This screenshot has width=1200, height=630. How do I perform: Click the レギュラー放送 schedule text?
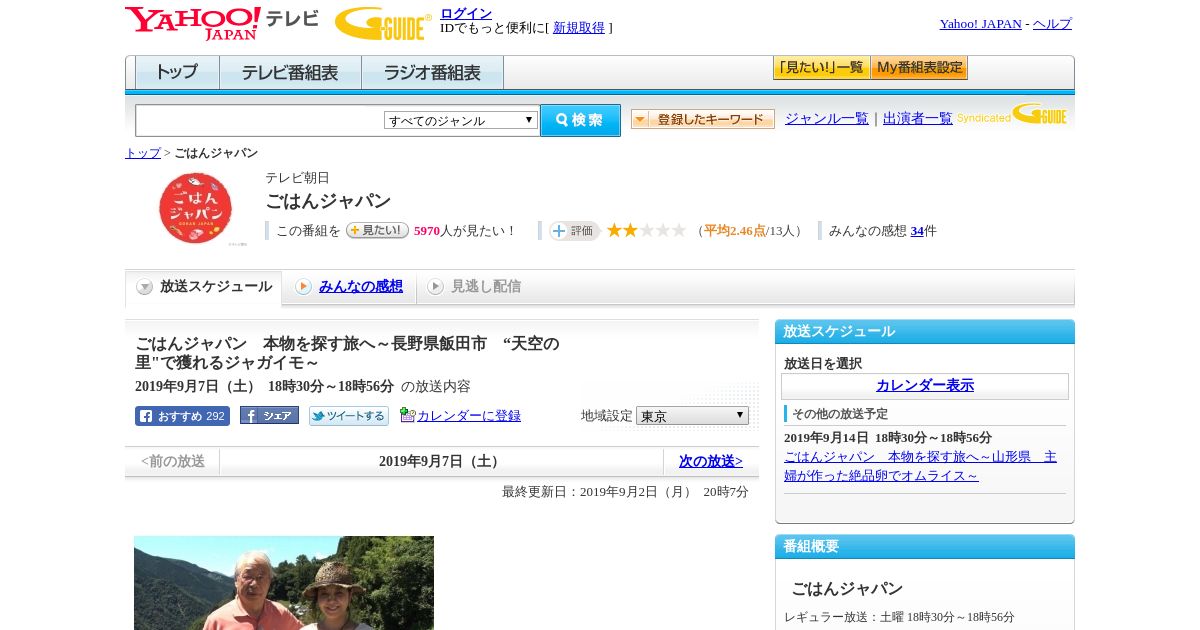point(899,617)
